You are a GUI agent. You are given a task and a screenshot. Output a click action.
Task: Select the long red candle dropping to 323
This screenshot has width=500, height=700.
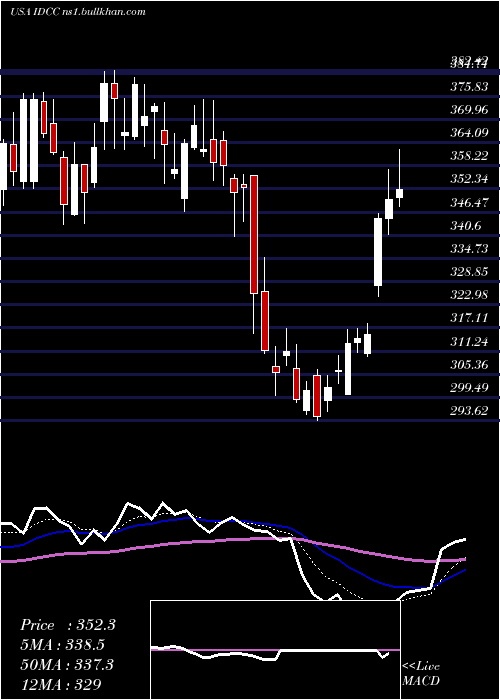254,234
